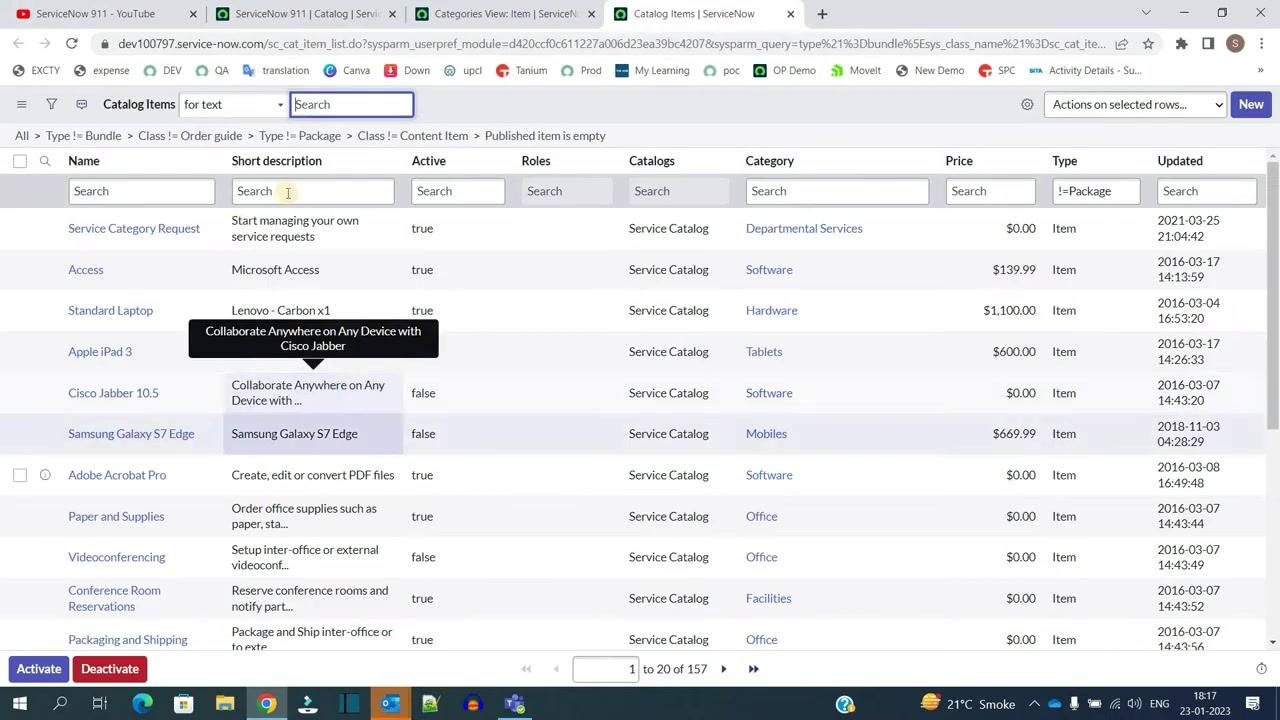Sort by the Price column header
The width and height of the screenshot is (1280, 720).
(x=959, y=161)
